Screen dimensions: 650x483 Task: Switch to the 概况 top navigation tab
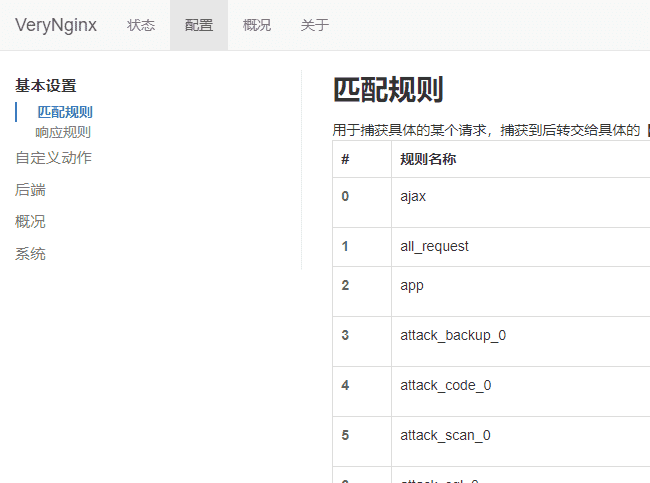[x=257, y=25]
